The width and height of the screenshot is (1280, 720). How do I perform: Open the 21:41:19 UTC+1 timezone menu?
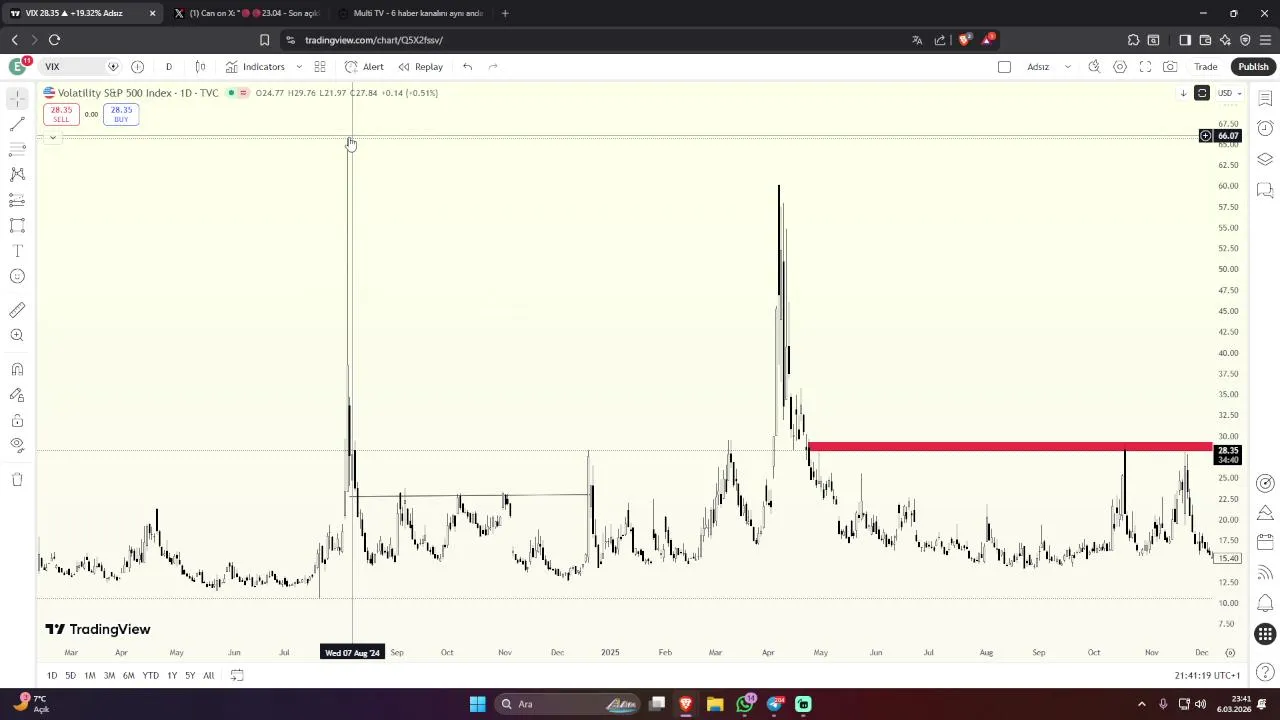point(1207,676)
